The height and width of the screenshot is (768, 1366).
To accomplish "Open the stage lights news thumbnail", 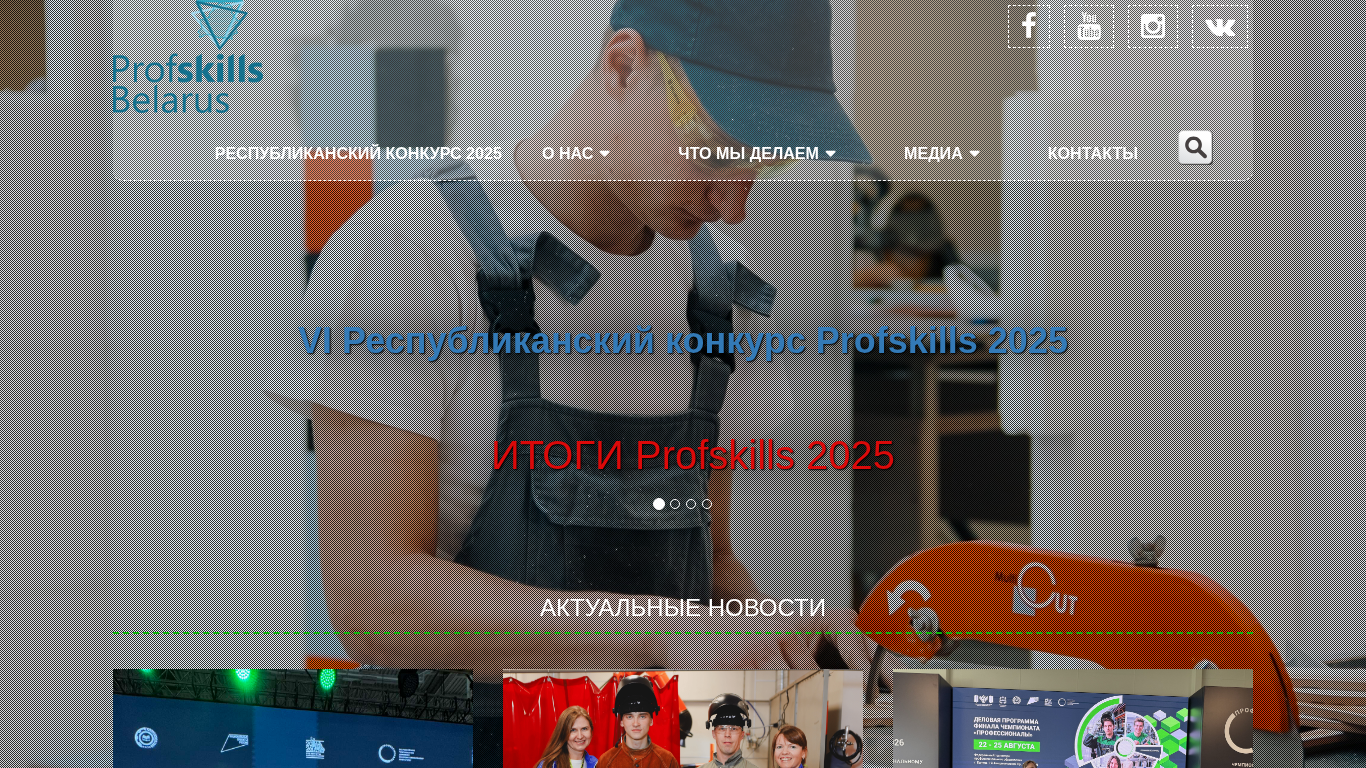I will (x=293, y=719).
